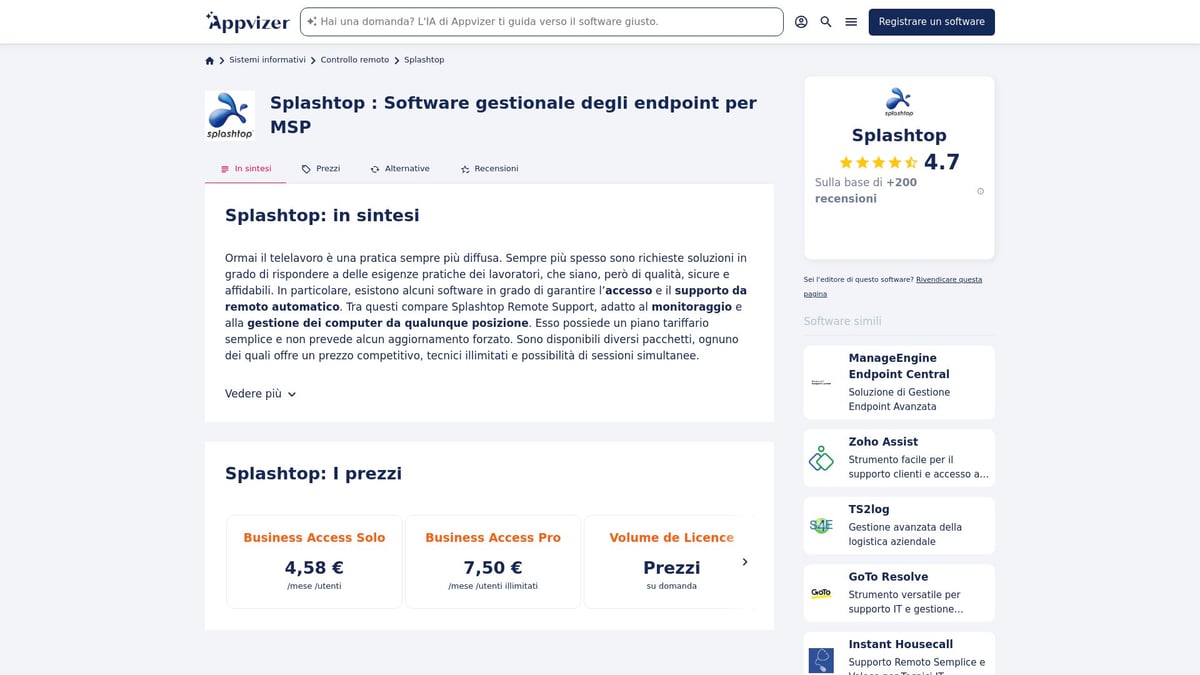1200x675 pixels.
Task: Open the user account icon
Action: point(801,21)
